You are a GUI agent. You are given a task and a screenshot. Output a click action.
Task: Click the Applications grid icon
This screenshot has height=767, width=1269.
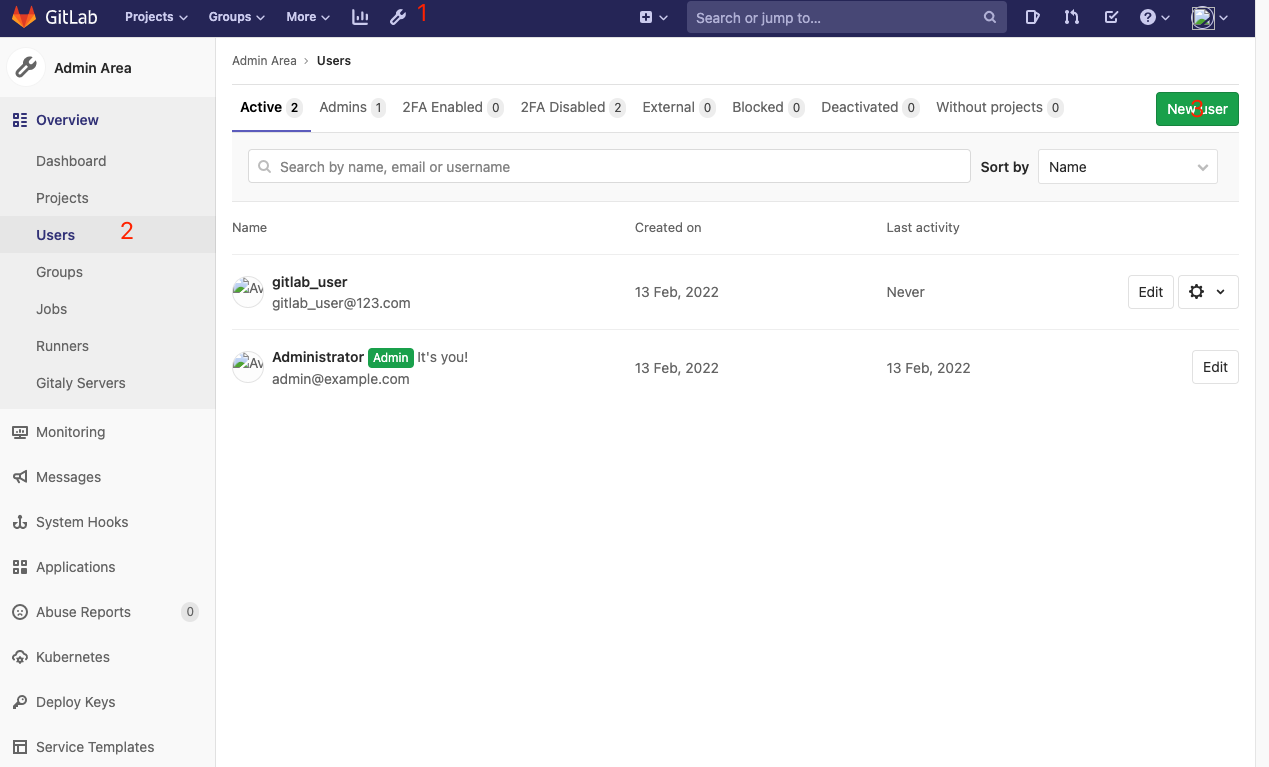19,567
